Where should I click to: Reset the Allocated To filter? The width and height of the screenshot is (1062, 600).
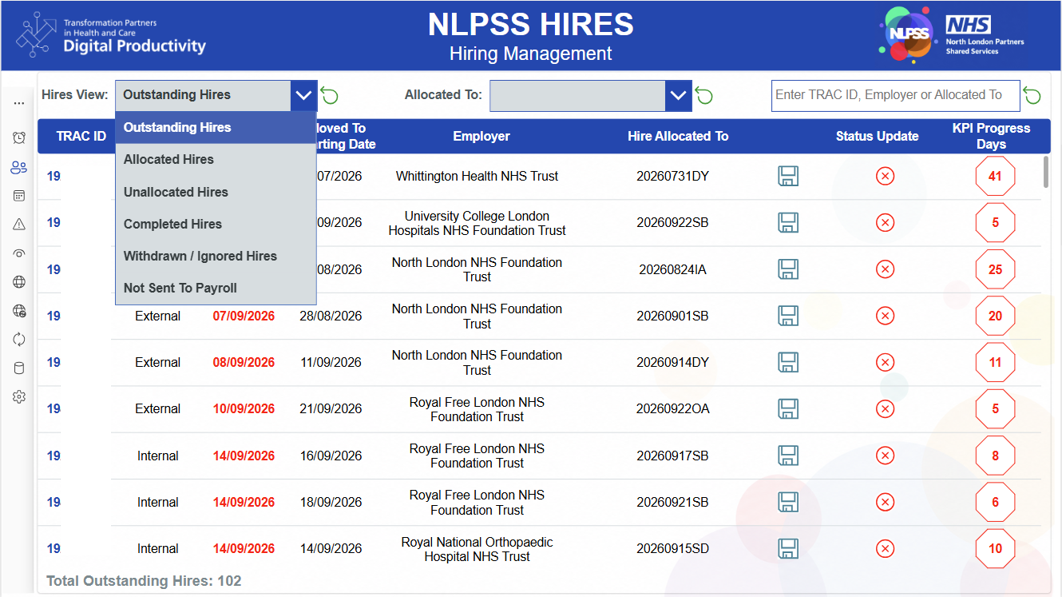point(704,95)
